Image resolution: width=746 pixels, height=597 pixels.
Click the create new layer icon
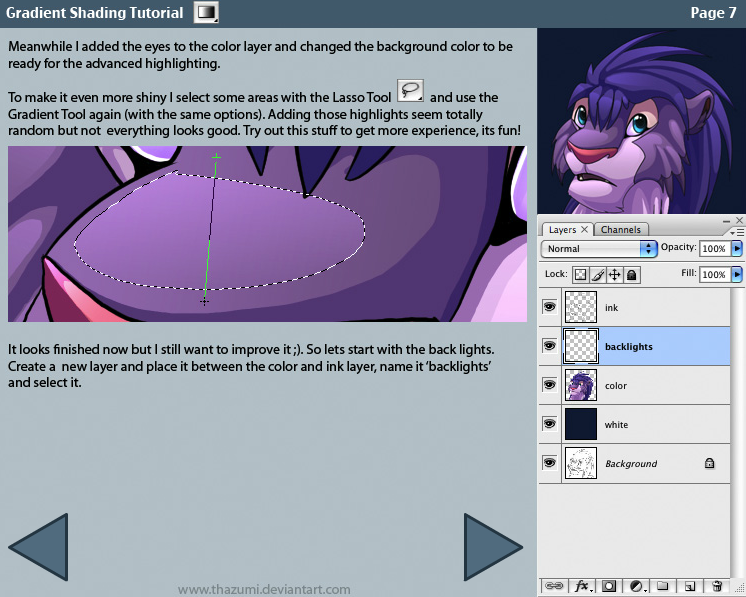pyautogui.click(x=690, y=586)
